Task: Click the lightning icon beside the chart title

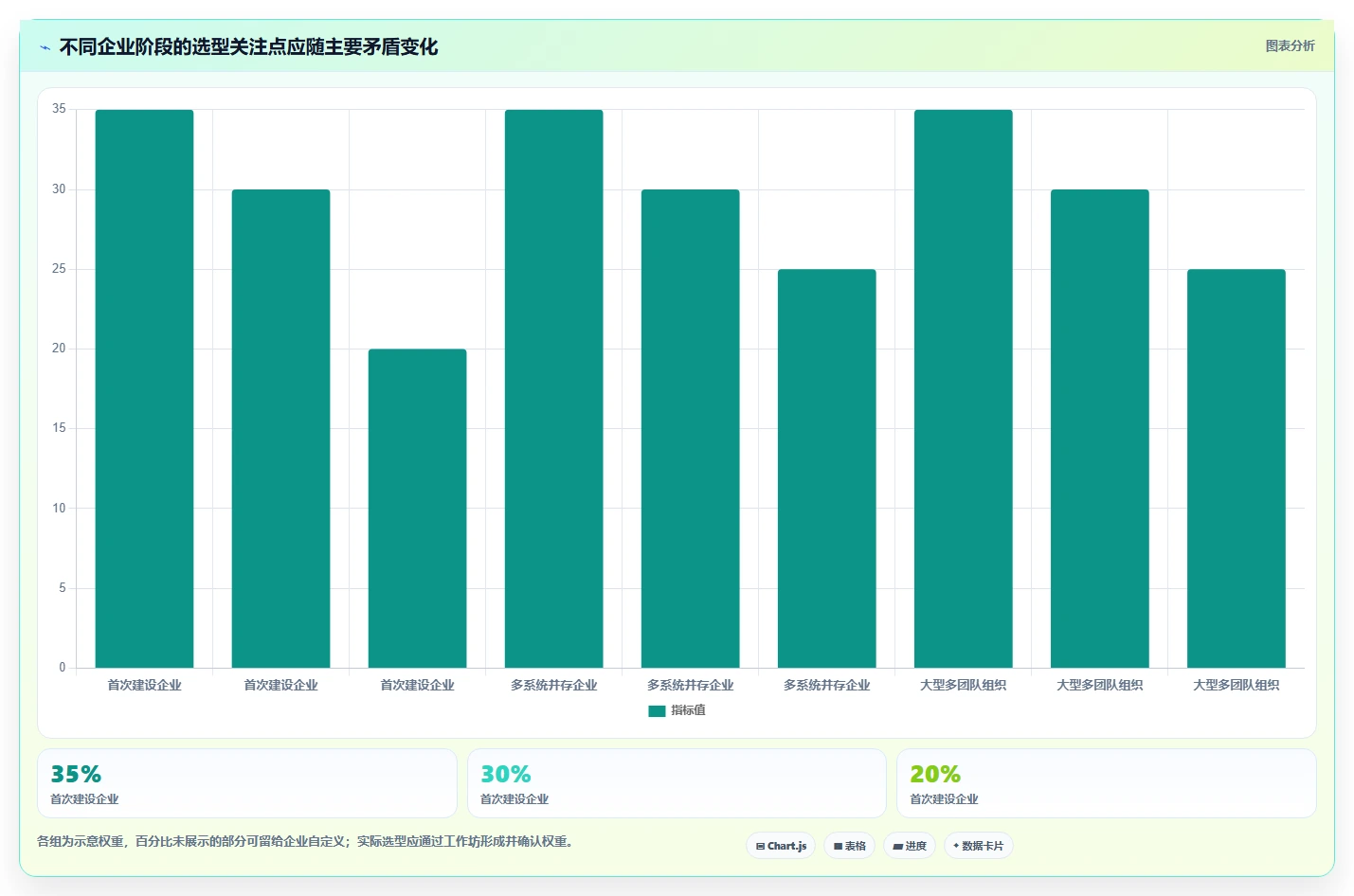Action: coord(45,47)
